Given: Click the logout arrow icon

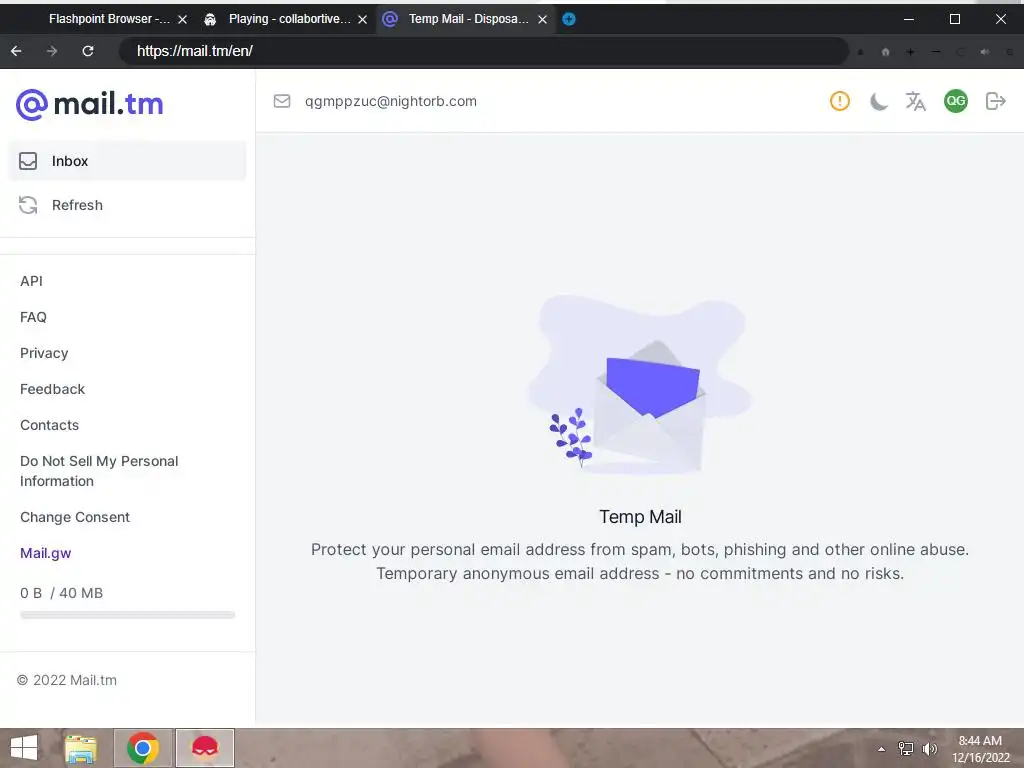Looking at the screenshot, I should pyautogui.click(x=995, y=101).
